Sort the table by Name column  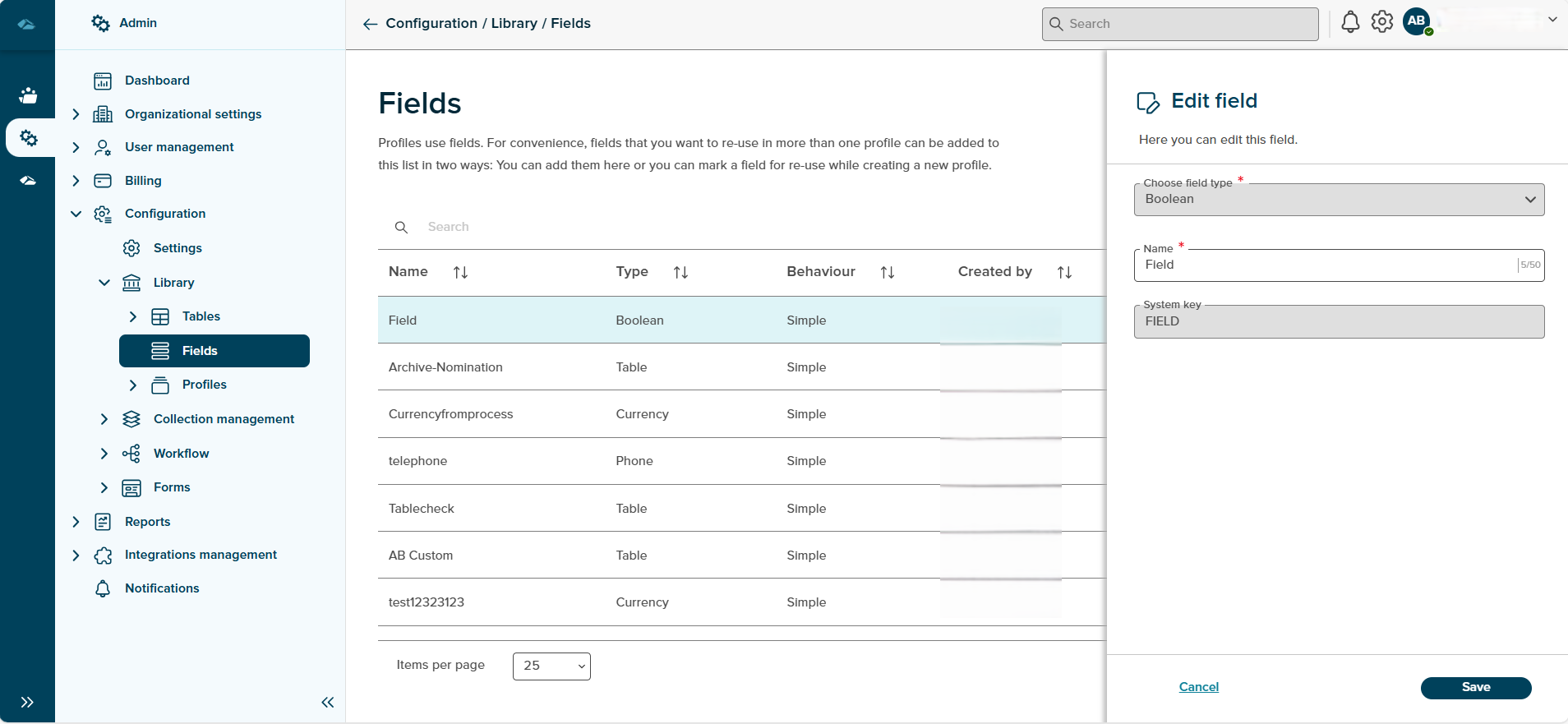(460, 272)
